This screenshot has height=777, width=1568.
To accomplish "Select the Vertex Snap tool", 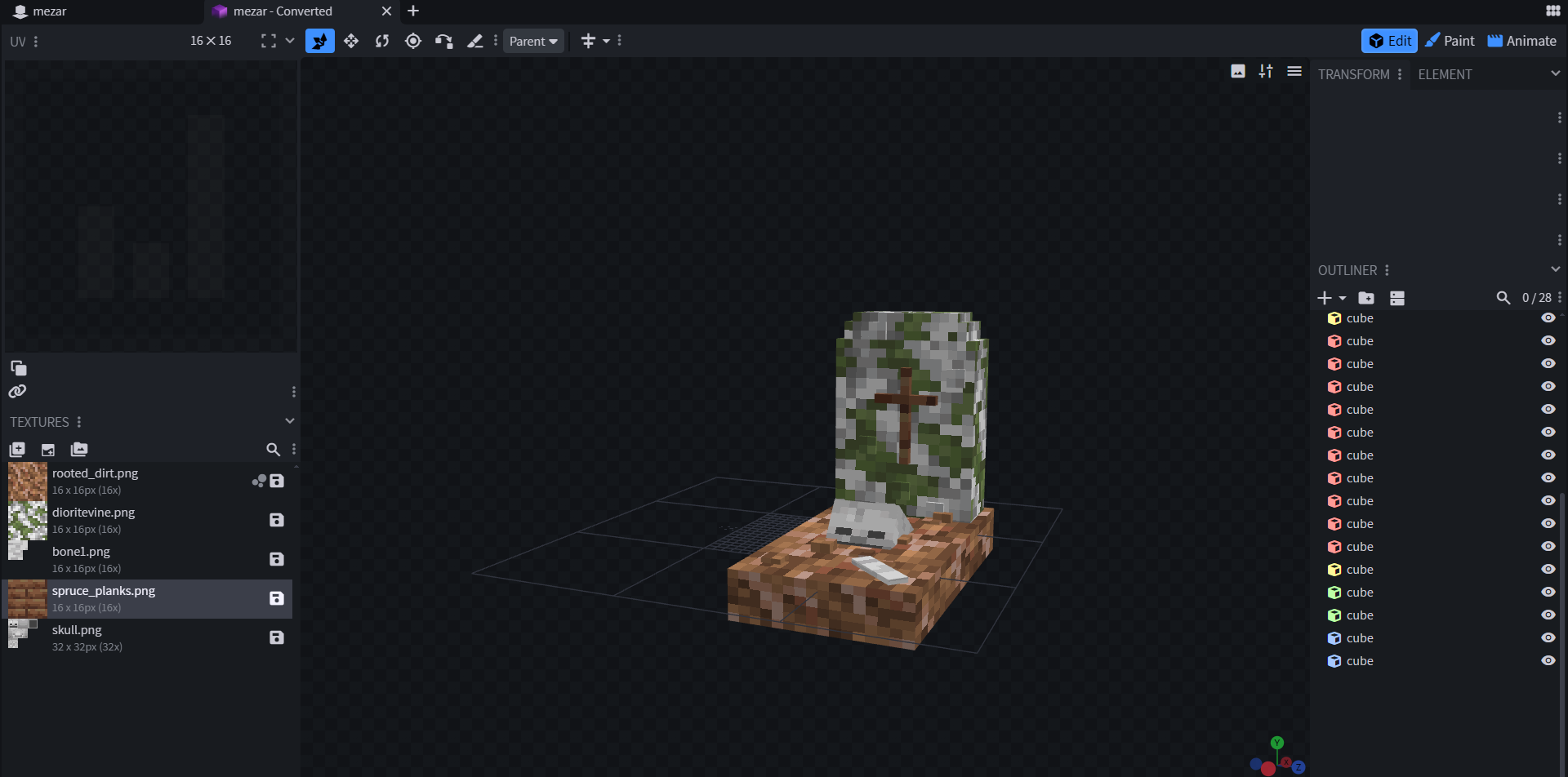I will coord(444,41).
